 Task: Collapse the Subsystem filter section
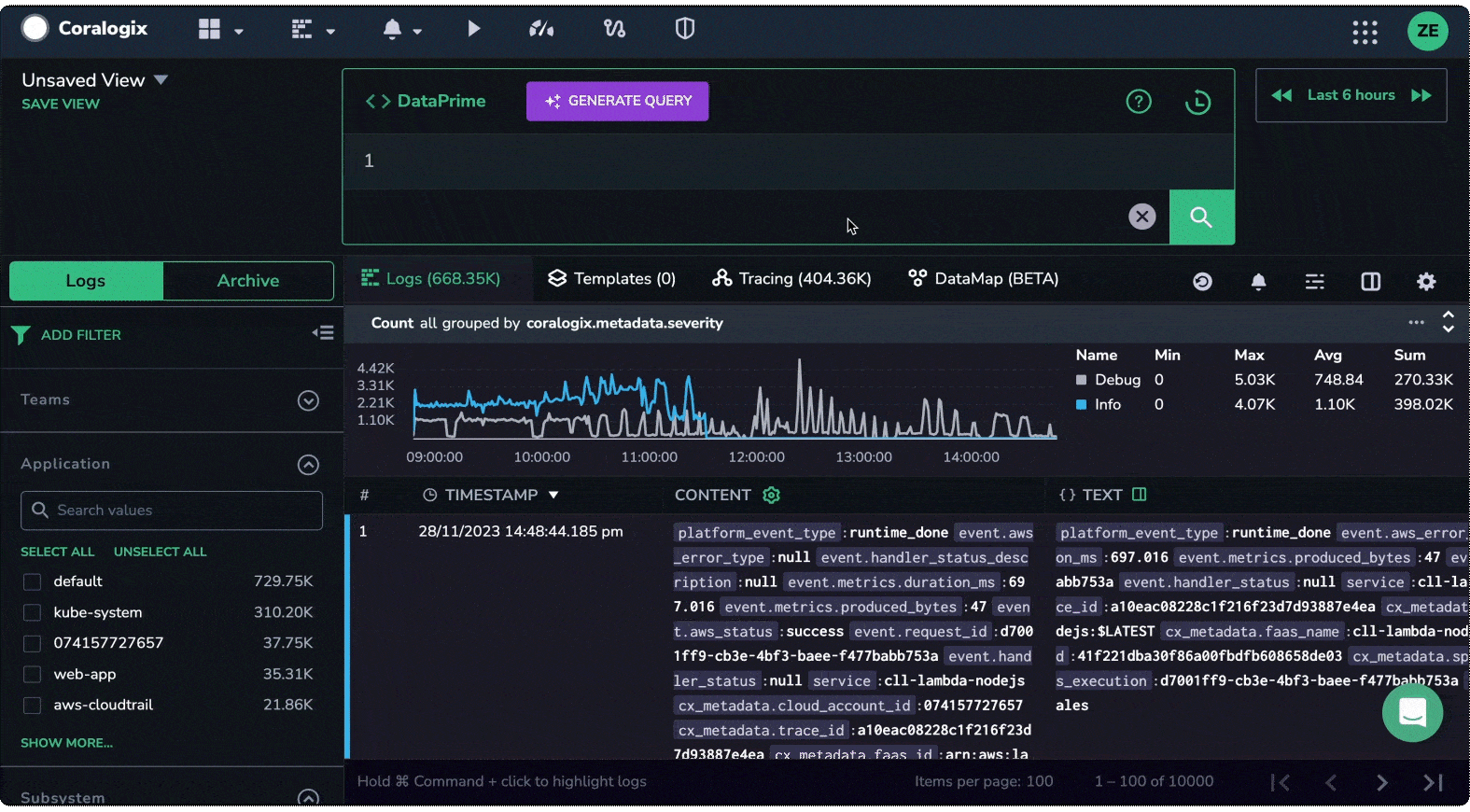[x=308, y=798]
